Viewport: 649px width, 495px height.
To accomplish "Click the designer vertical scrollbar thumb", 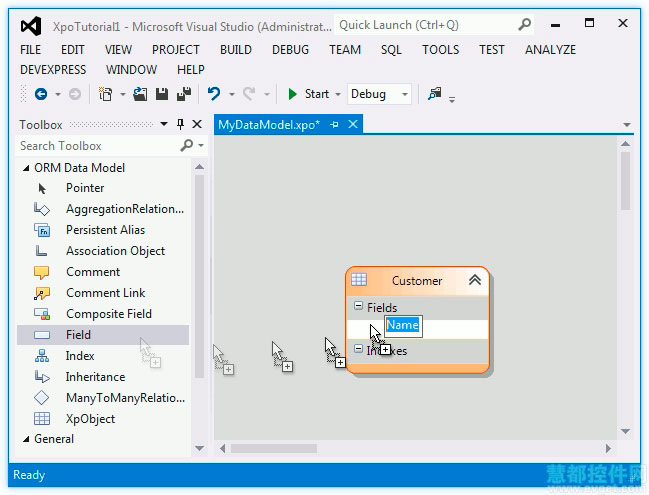I will (625, 180).
